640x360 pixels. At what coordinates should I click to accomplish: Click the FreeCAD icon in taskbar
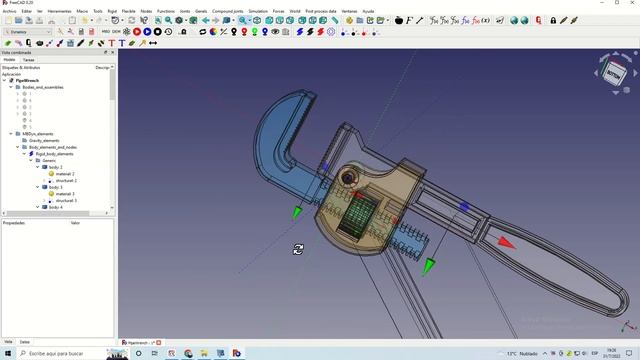tap(236, 353)
